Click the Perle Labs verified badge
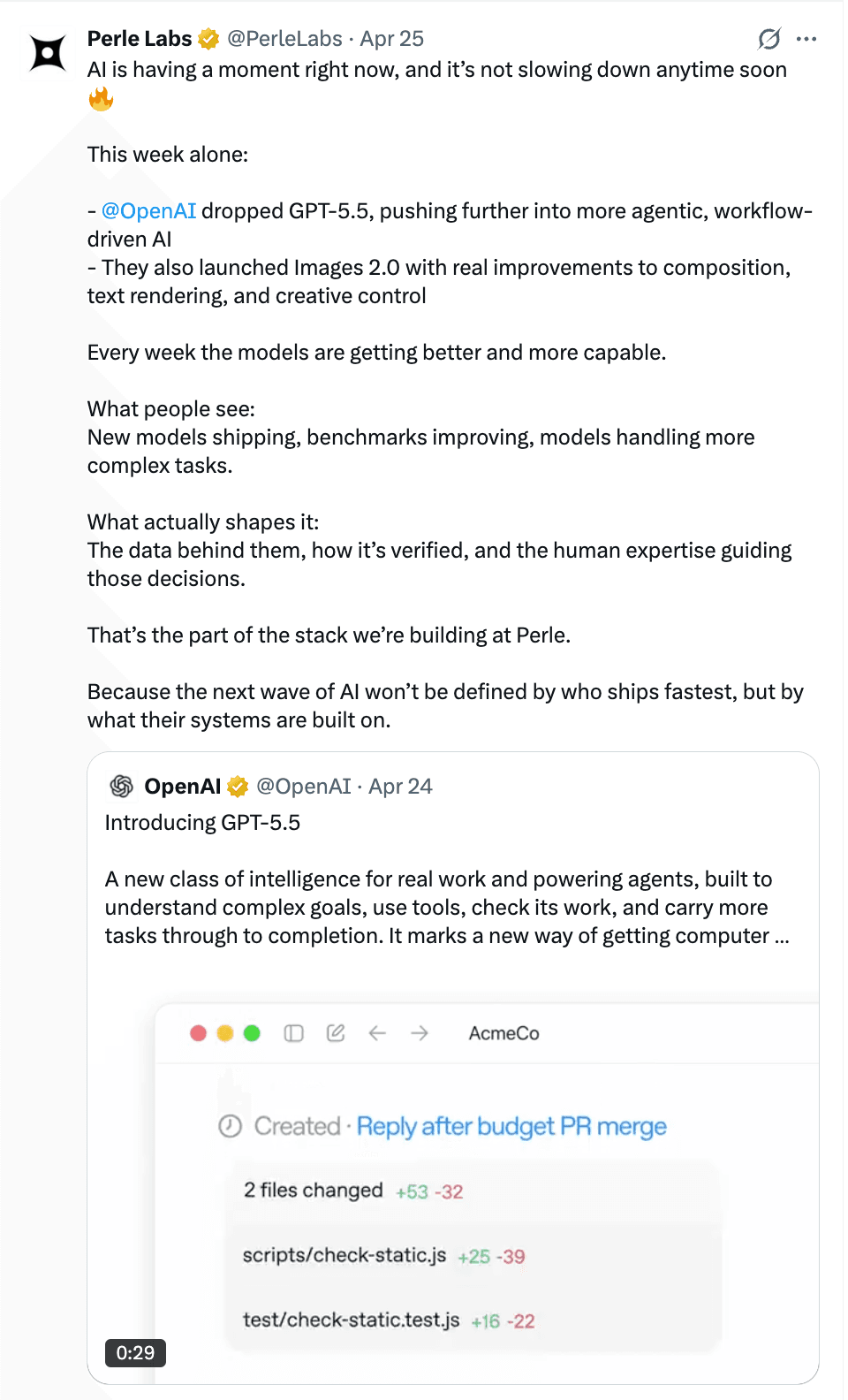The width and height of the screenshot is (848, 1400). pyautogui.click(x=209, y=39)
